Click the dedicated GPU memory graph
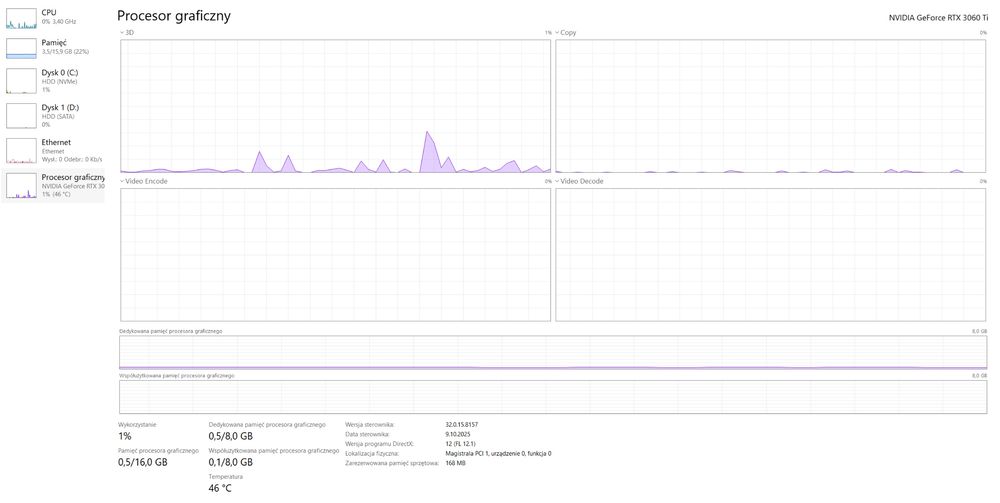Viewport: 1000px width, 503px height. click(x=553, y=353)
